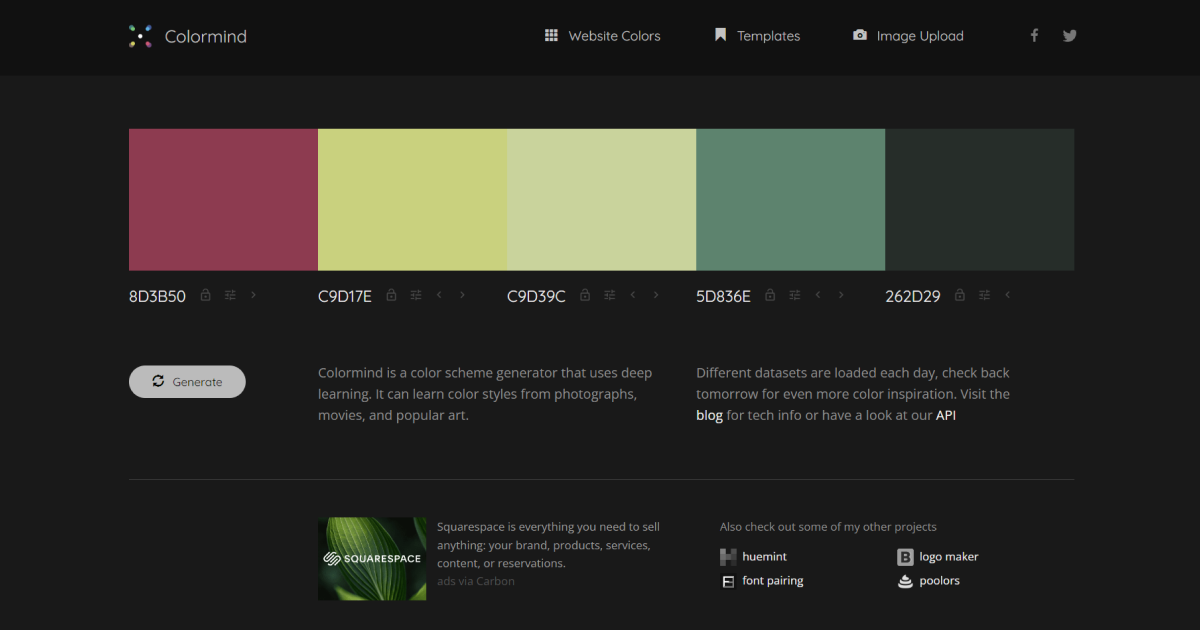
Task: Open the Website Colors menu item
Action: coord(602,36)
